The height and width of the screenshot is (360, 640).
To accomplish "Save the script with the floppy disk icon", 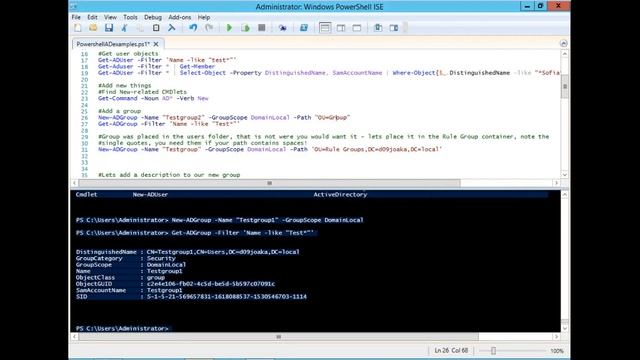I will [x=109, y=28].
